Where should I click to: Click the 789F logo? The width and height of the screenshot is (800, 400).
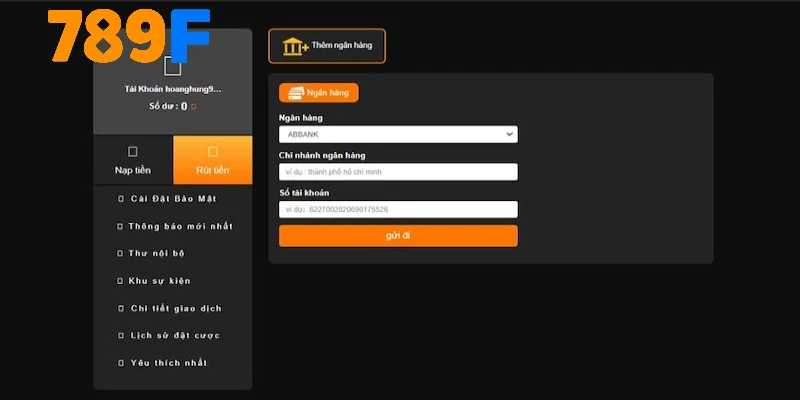(x=129, y=36)
